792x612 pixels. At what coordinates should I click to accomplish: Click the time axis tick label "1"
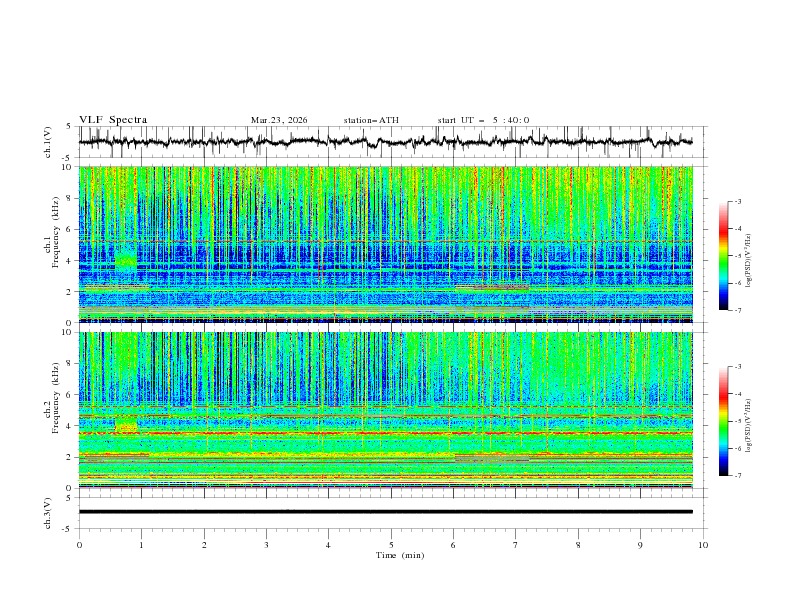click(141, 545)
